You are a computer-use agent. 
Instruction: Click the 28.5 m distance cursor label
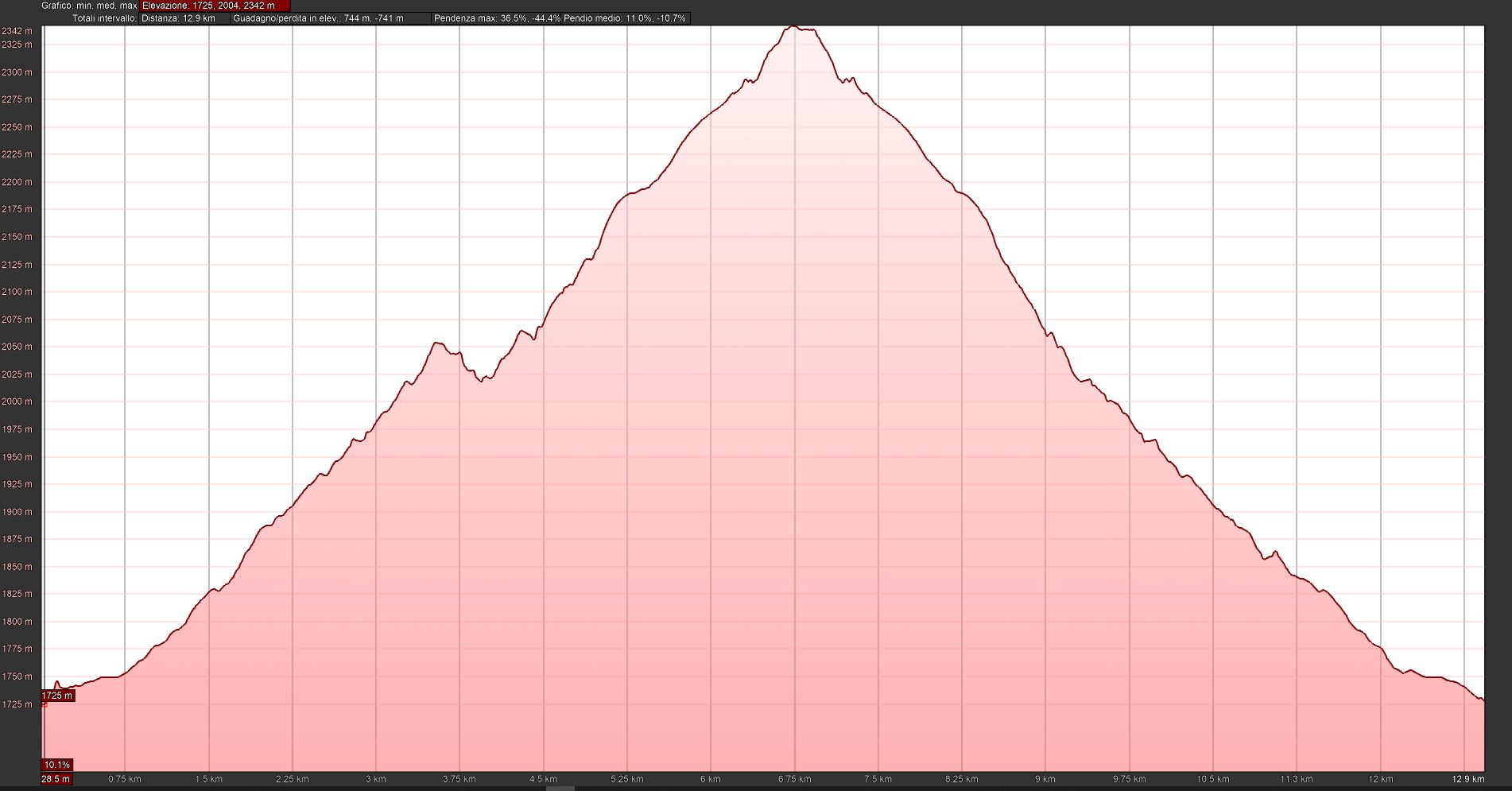coord(56,779)
